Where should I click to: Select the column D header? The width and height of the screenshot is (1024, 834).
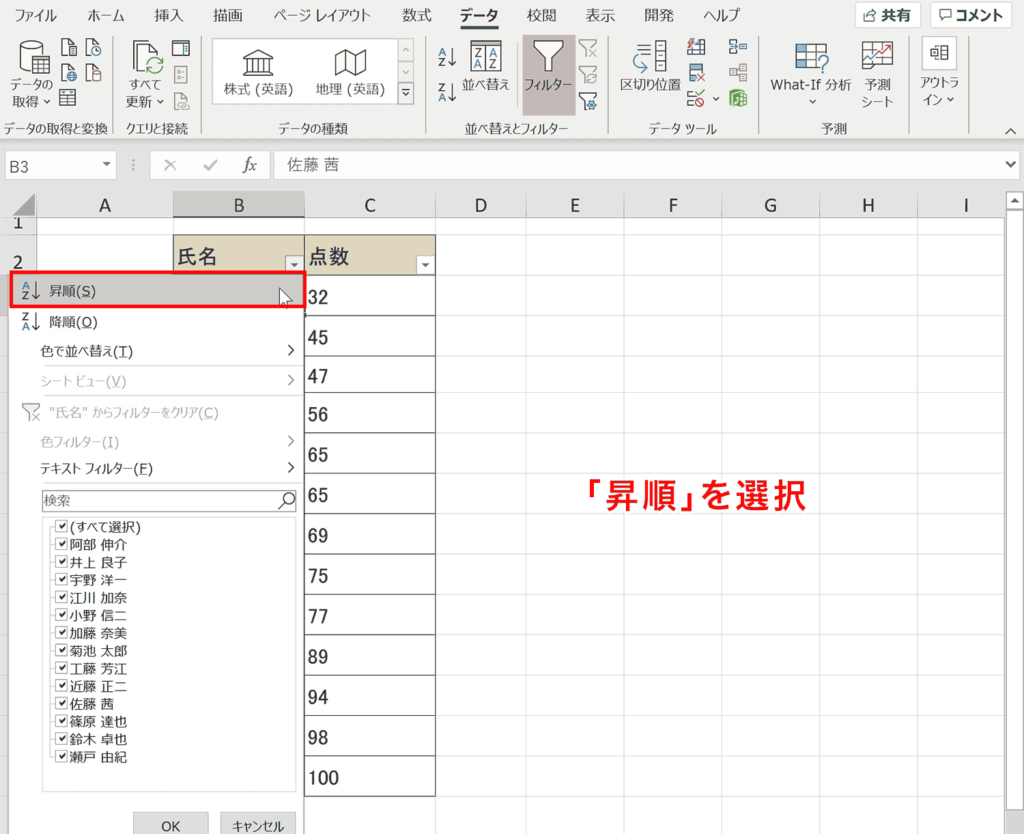pyautogui.click(x=481, y=205)
